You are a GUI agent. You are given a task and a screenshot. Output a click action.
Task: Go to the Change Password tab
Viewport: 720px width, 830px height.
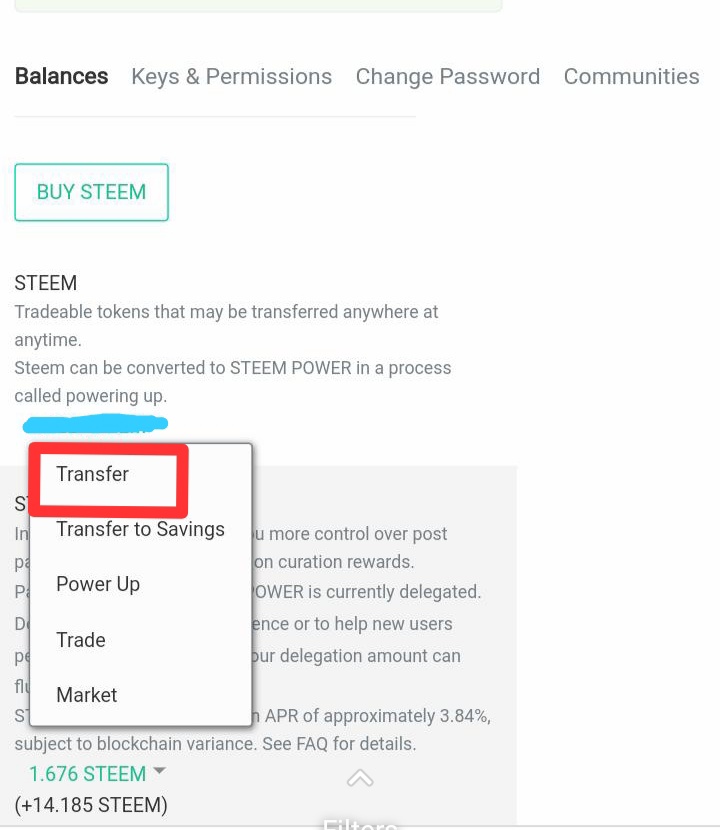[x=447, y=77]
